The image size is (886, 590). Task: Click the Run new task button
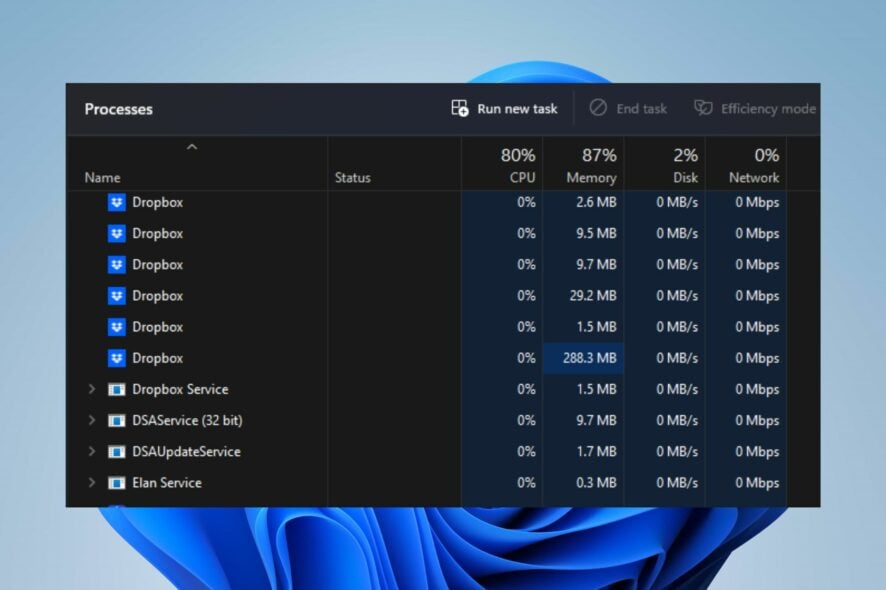point(504,109)
